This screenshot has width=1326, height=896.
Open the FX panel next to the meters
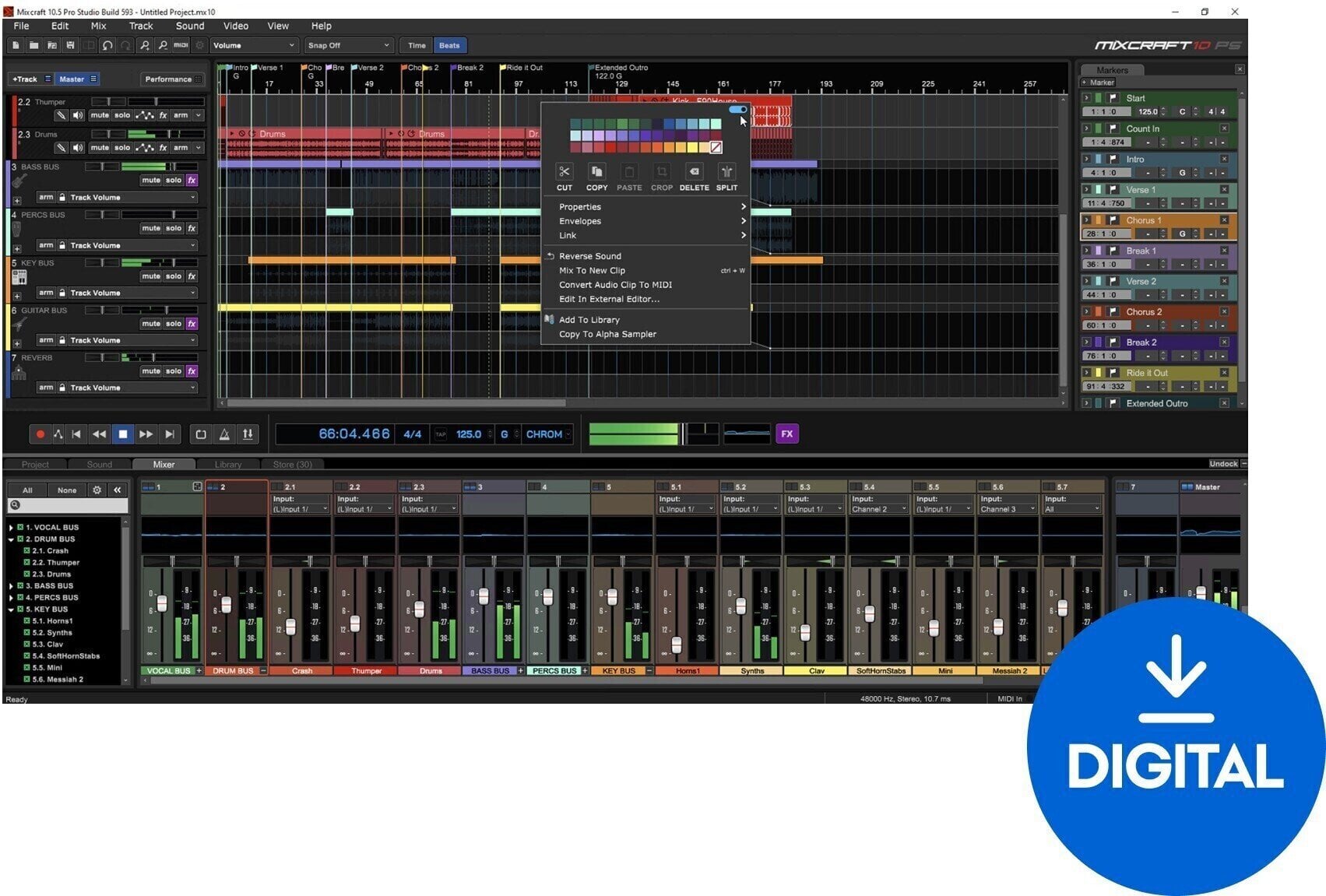tap(788, 434)
